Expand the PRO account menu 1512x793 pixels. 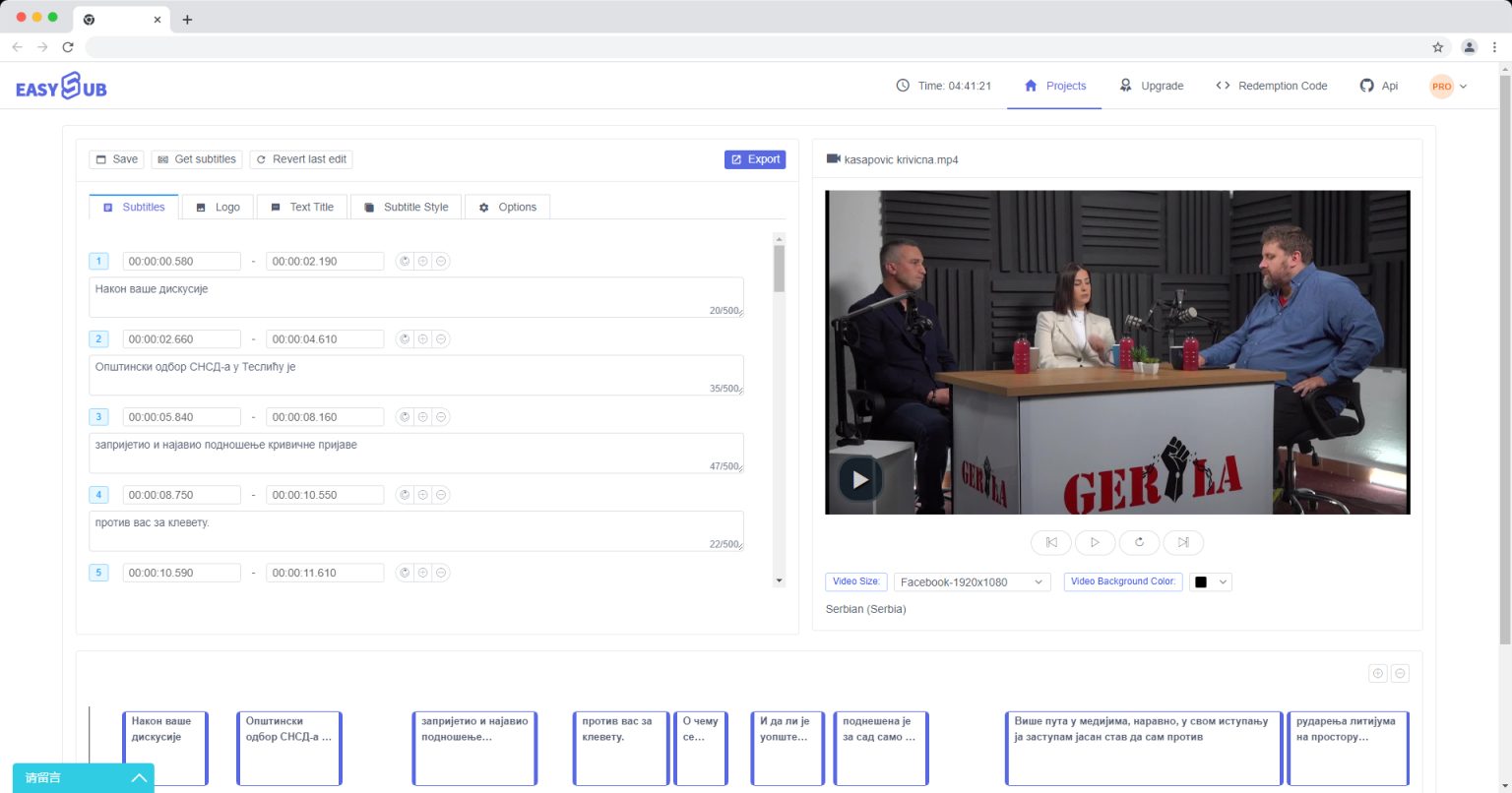(1448, 86)
